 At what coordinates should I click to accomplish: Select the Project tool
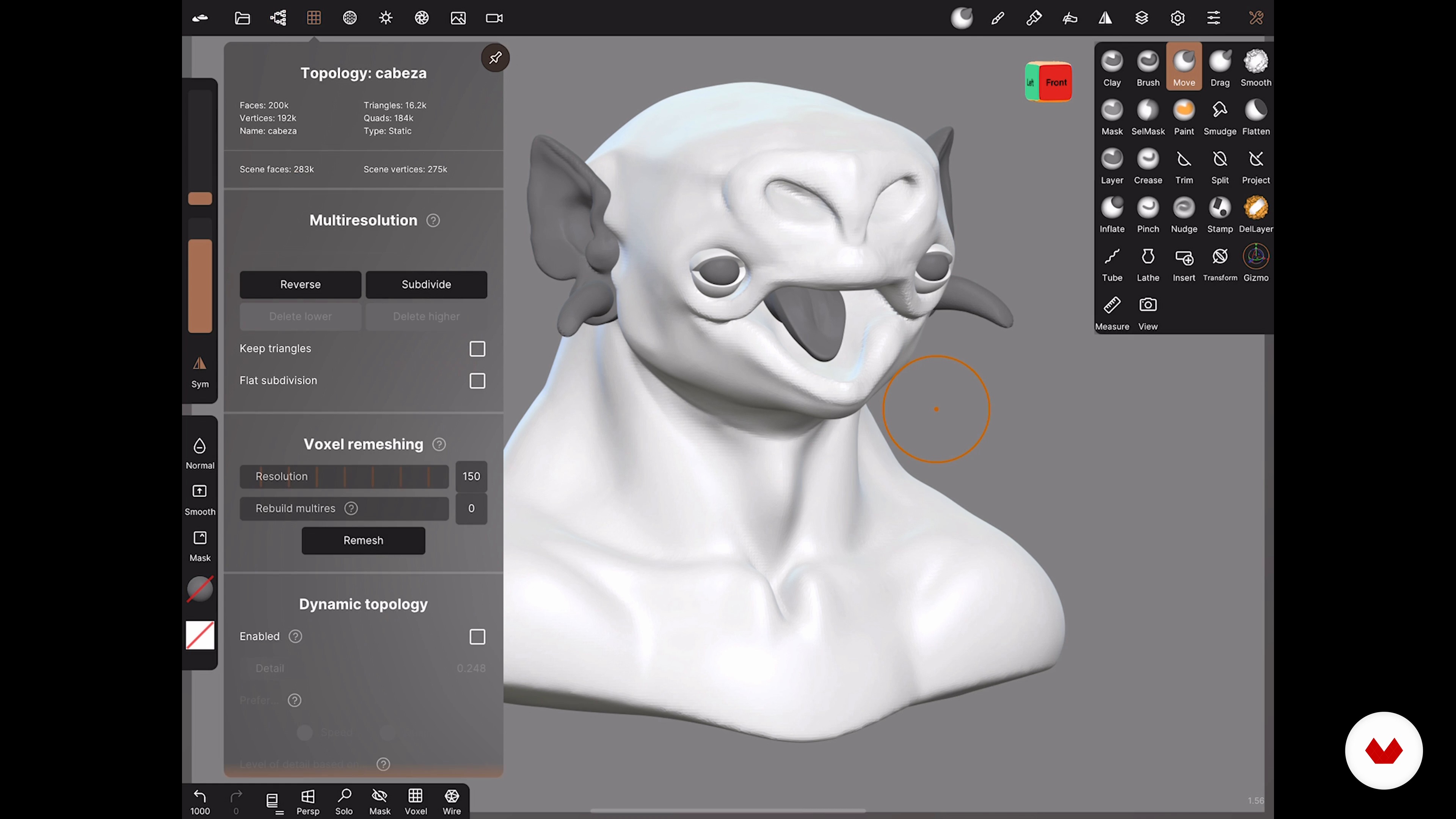pyautogui.click(x=1255, y=165)
